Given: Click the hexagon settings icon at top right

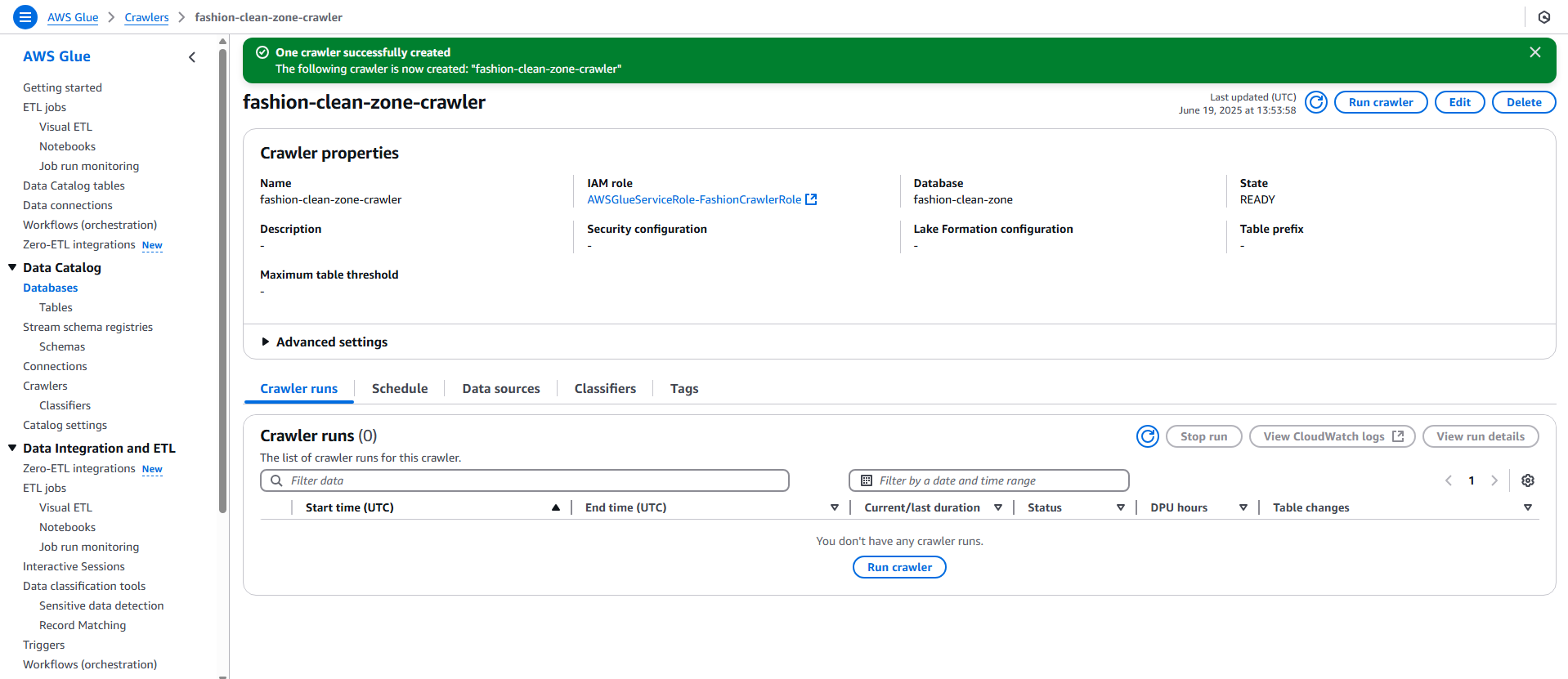Looking at the screenshot, I should pyautogui.click(x=1544, y=17).
